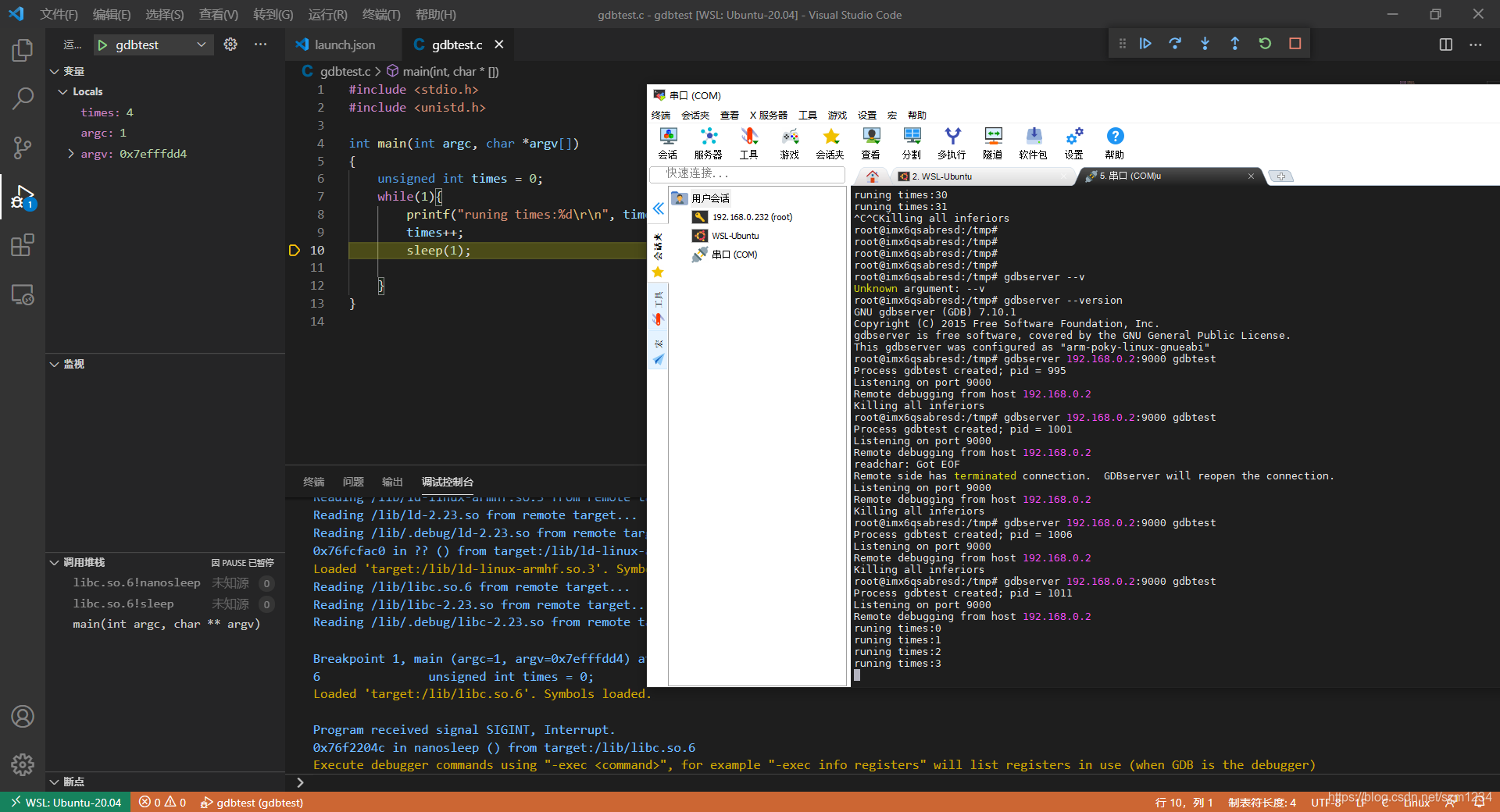
Task: Toggle PAUSE in the 调用堆栈 panel header
Action: point(243,562)
